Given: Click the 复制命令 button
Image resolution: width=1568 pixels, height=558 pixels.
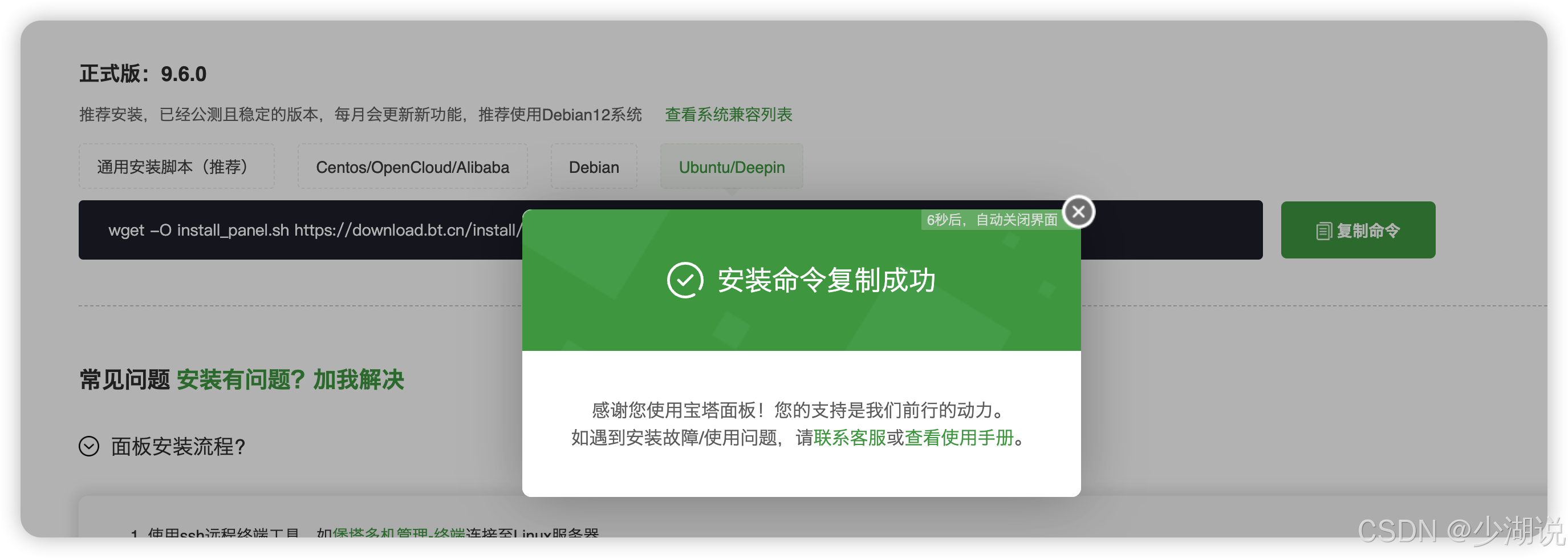Looking at the screenshot, I should pos(1358,231).
